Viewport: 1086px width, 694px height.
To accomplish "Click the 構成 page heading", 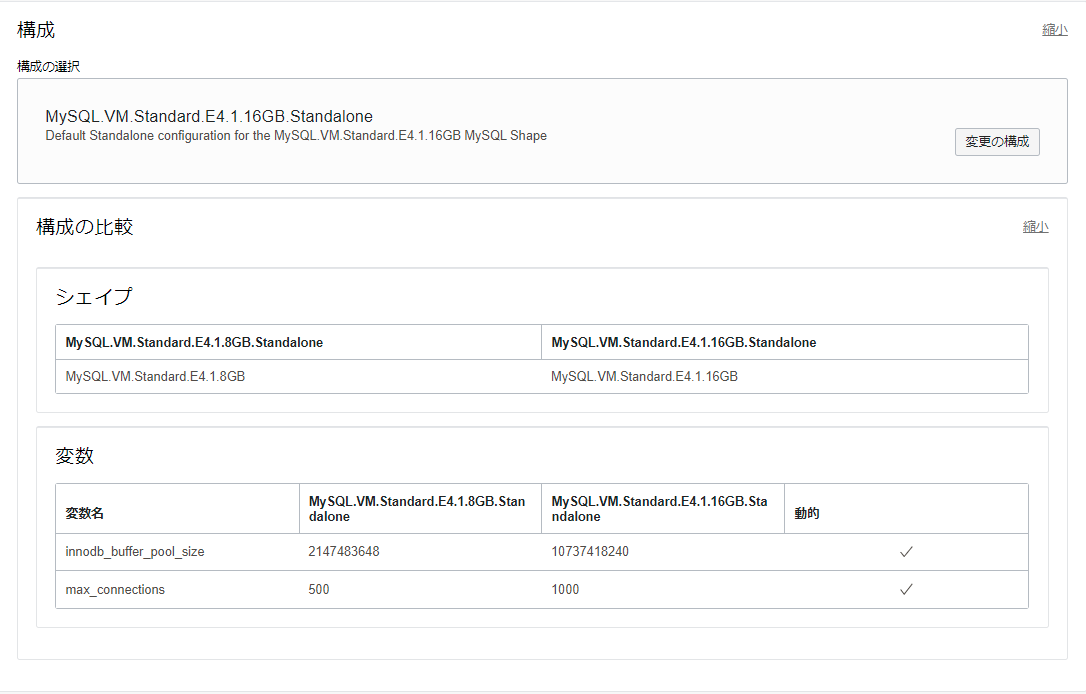I will click(36, 30).
